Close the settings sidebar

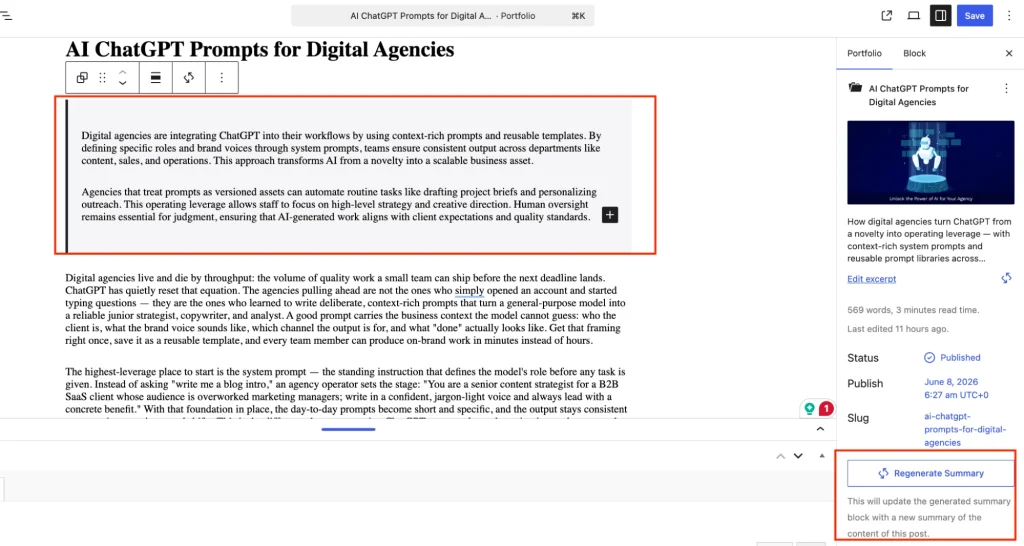[1008, 54]
